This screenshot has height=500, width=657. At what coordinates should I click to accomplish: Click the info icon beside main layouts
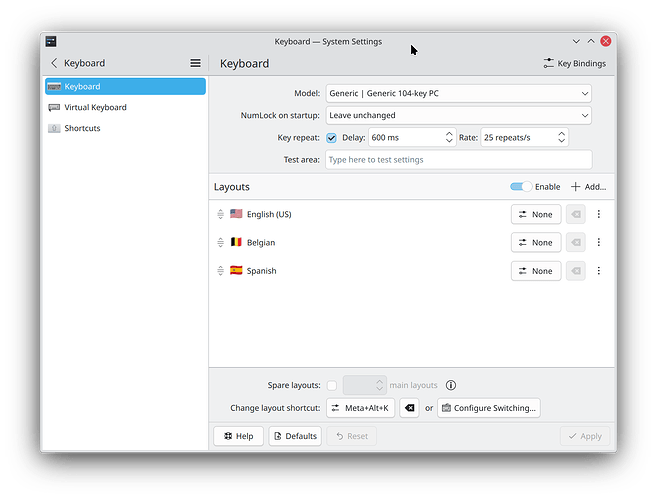pos(451,385)
